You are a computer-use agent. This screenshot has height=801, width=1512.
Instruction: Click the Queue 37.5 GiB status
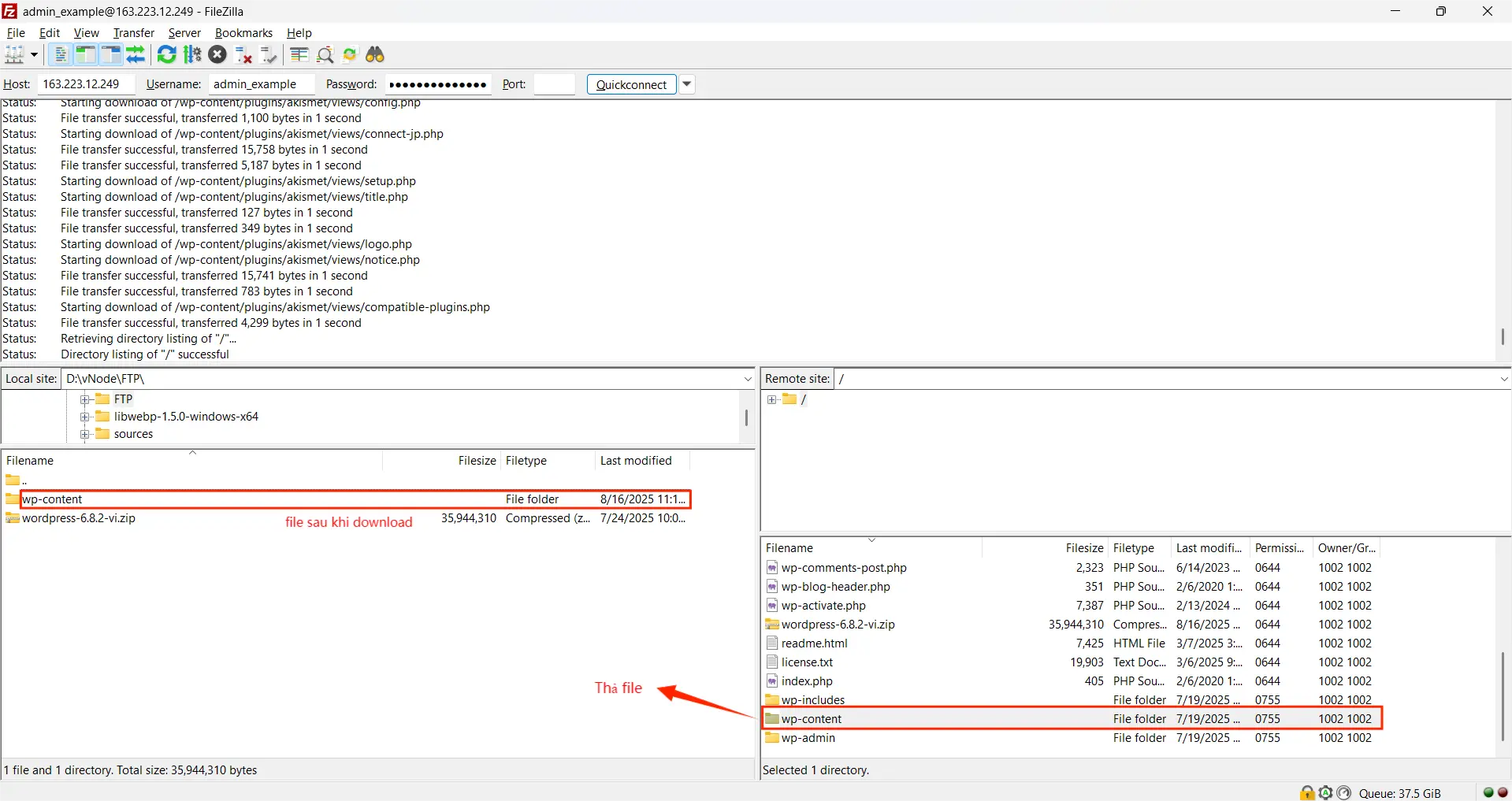point(1399,793)
